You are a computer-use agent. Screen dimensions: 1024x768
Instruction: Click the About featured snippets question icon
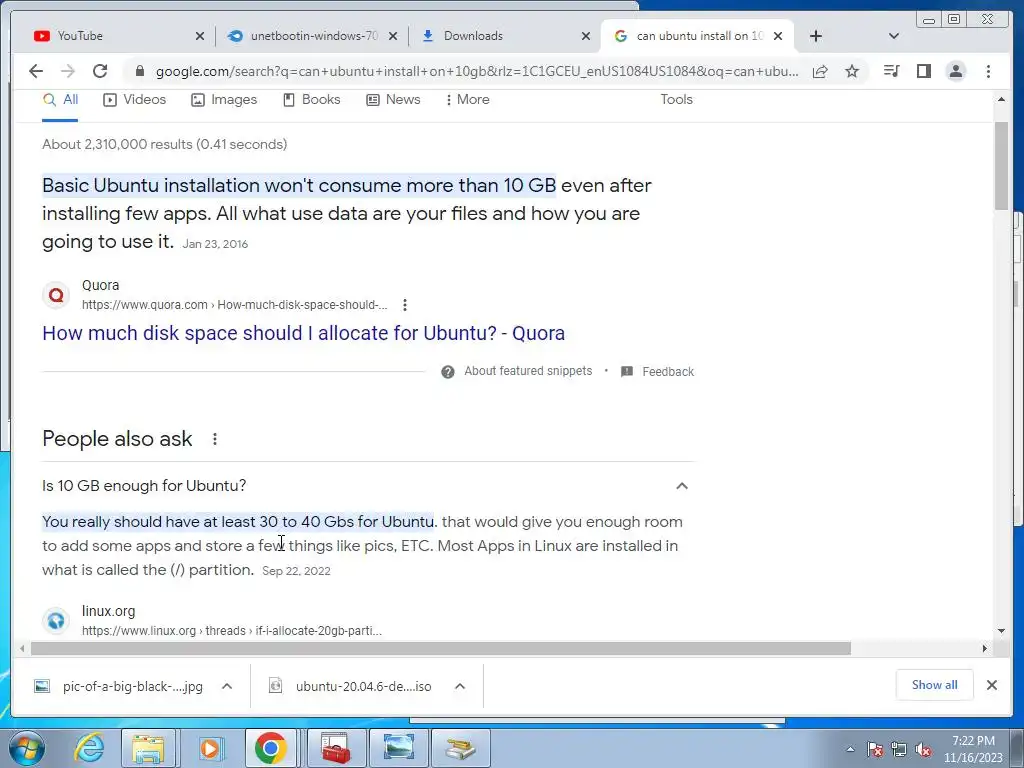pos(447,372)
